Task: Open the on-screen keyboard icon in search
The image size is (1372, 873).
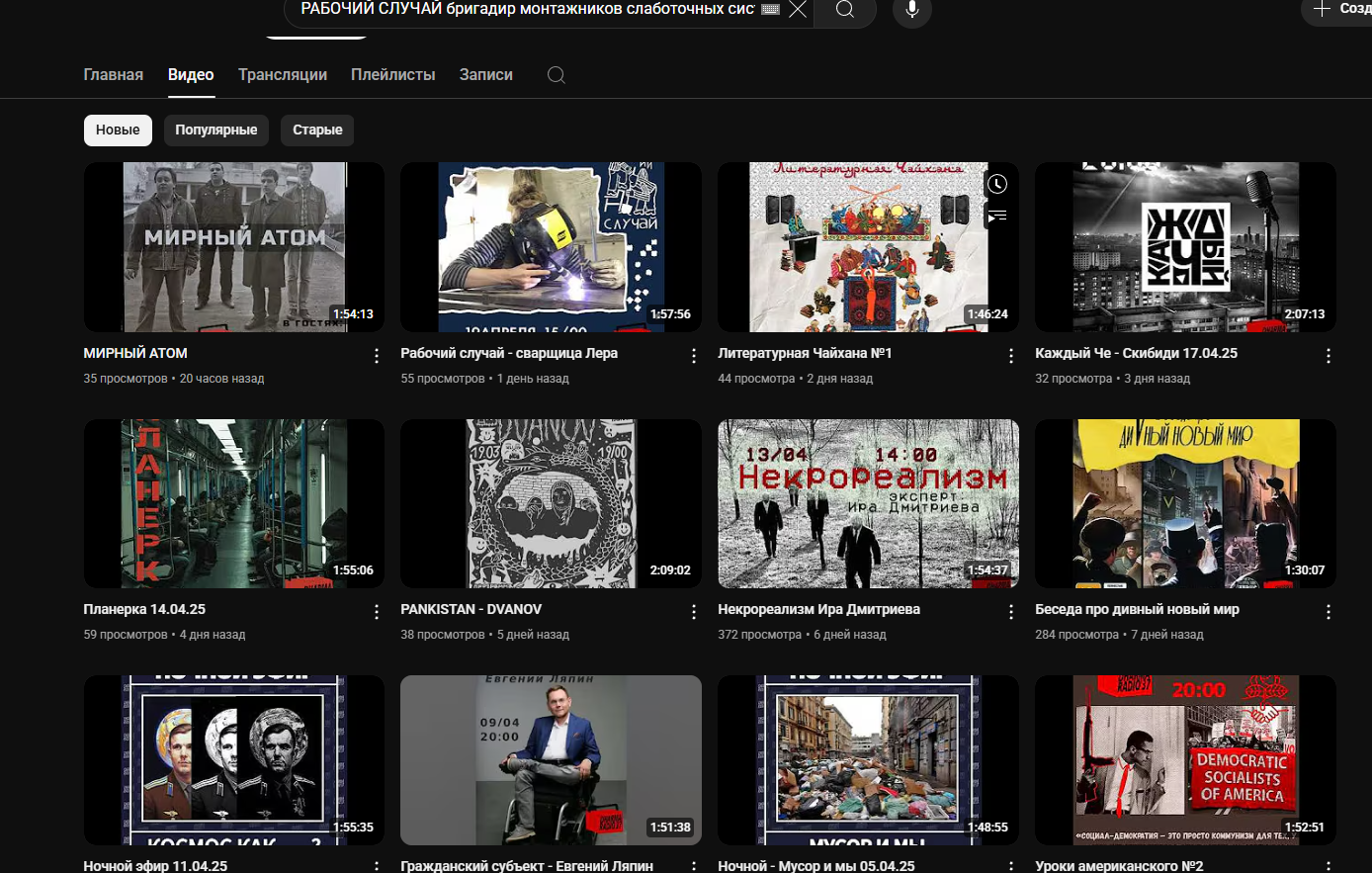Action: pos(771,10)
